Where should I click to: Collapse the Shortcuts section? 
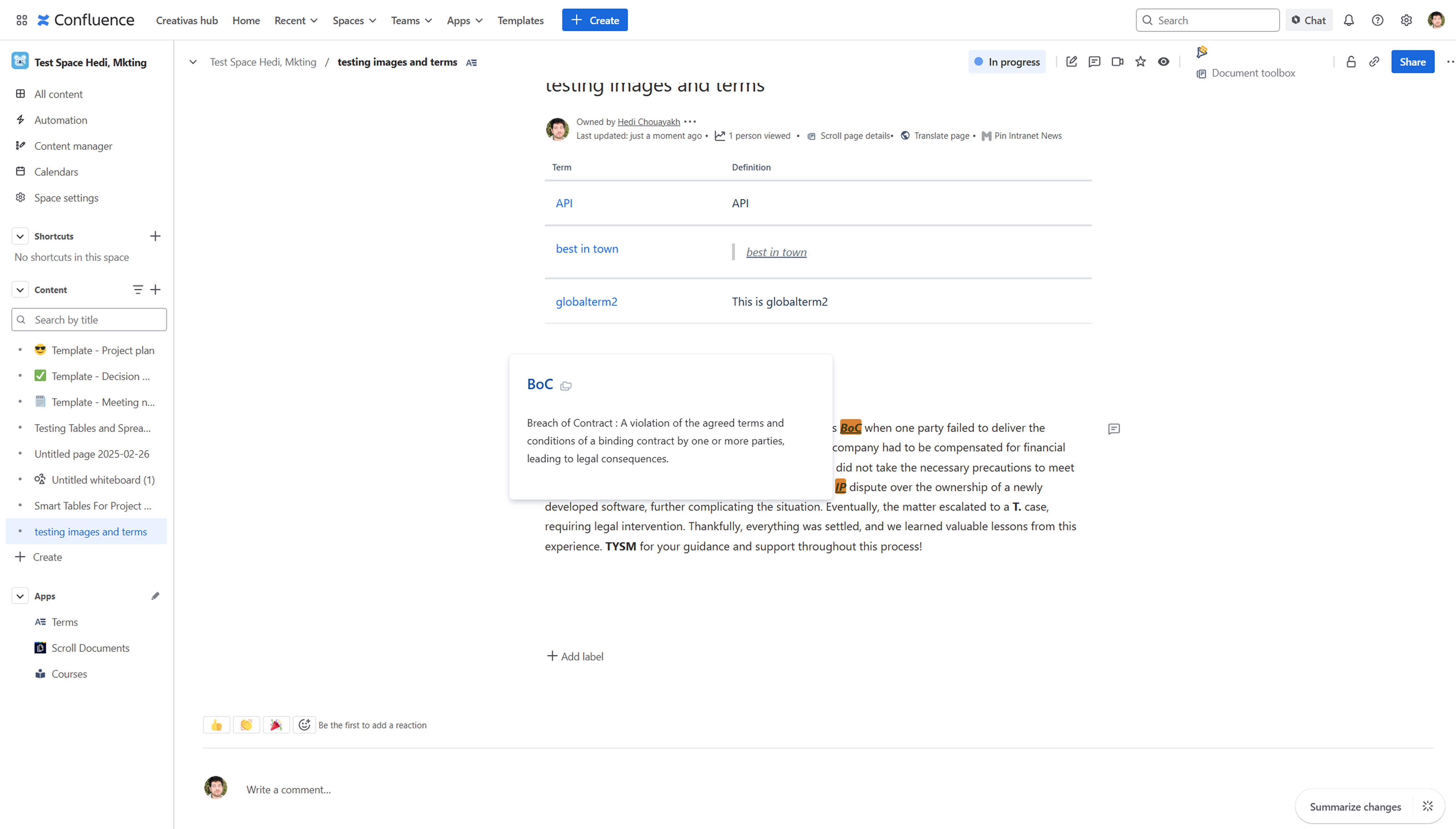[x=20, y=236]
